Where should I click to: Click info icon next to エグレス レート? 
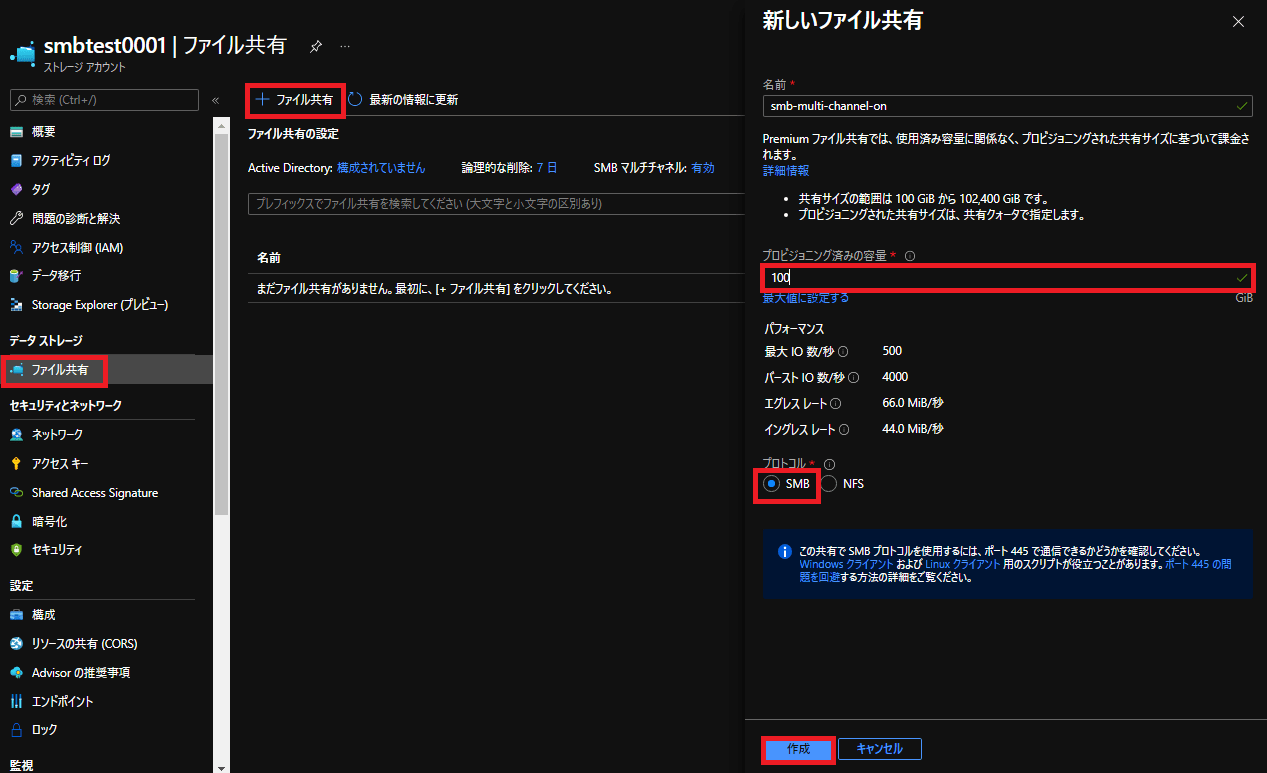835,403
